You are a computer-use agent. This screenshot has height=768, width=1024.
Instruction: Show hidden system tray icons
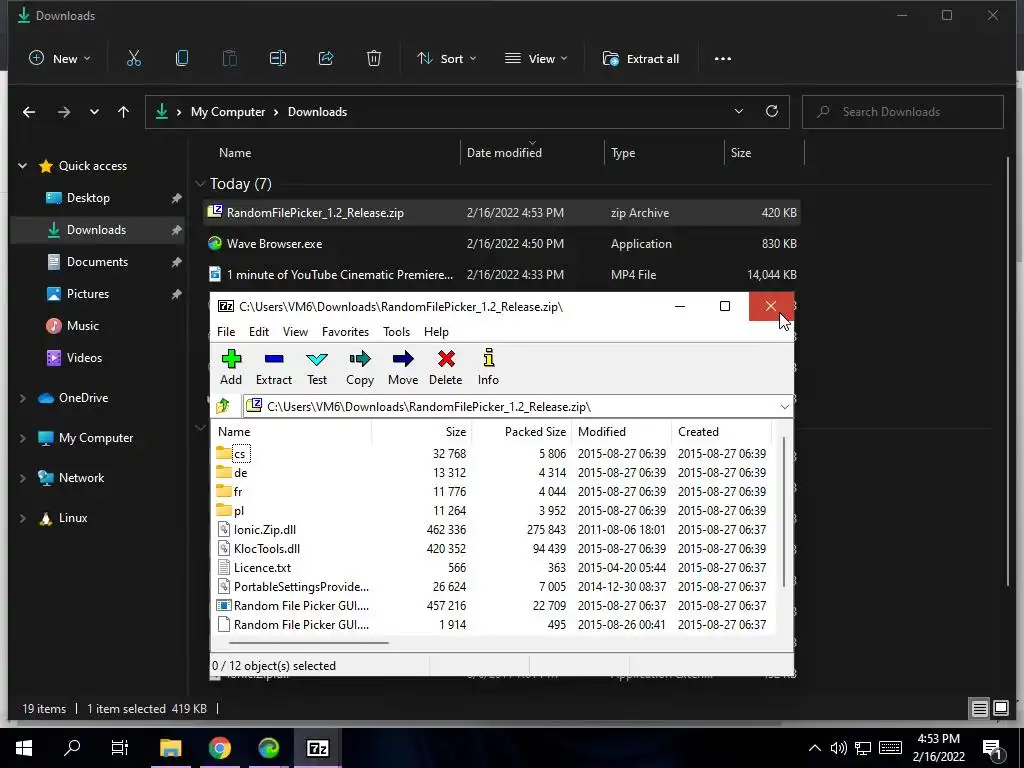(x=814, y=748)
